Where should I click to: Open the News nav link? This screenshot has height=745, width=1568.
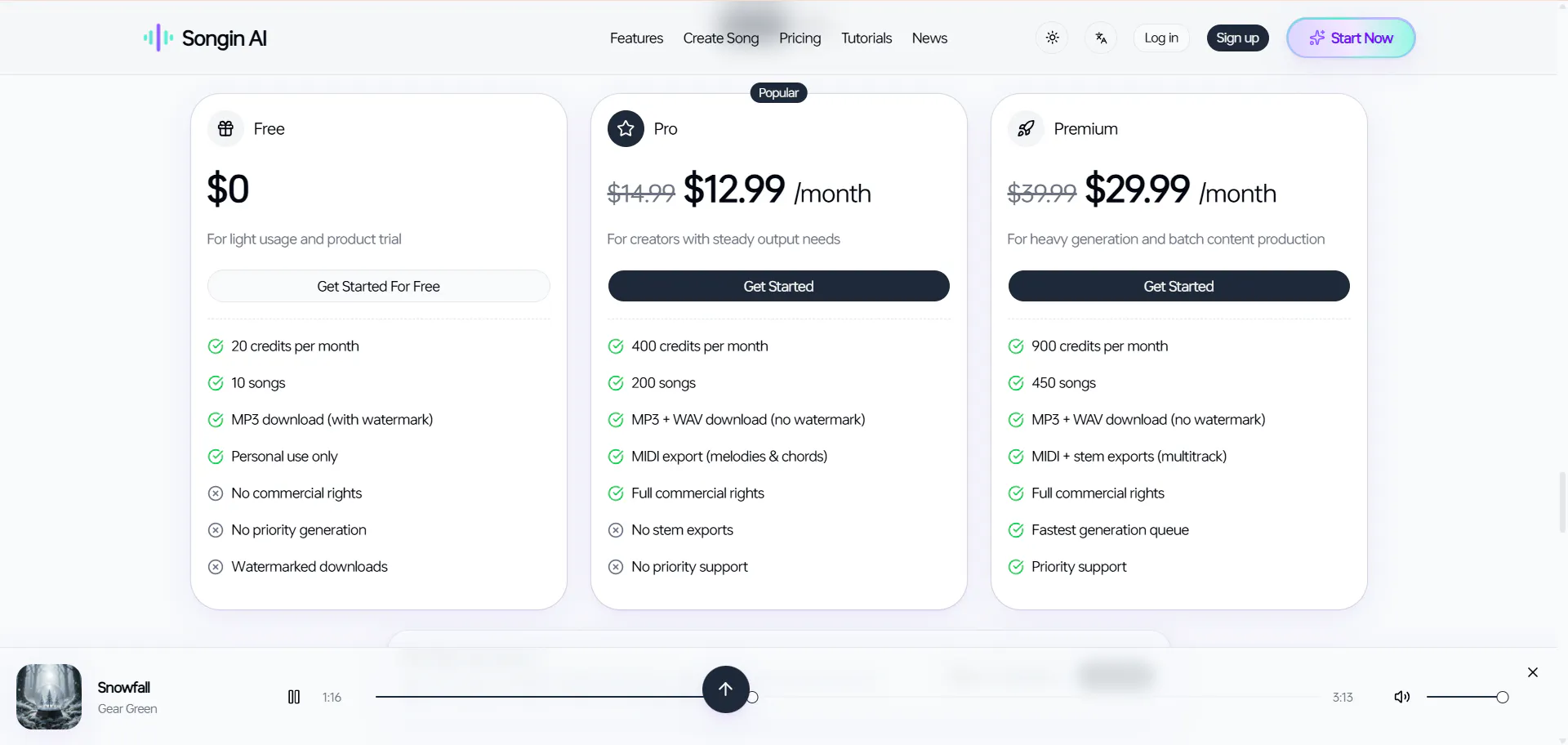coord(929,38)
